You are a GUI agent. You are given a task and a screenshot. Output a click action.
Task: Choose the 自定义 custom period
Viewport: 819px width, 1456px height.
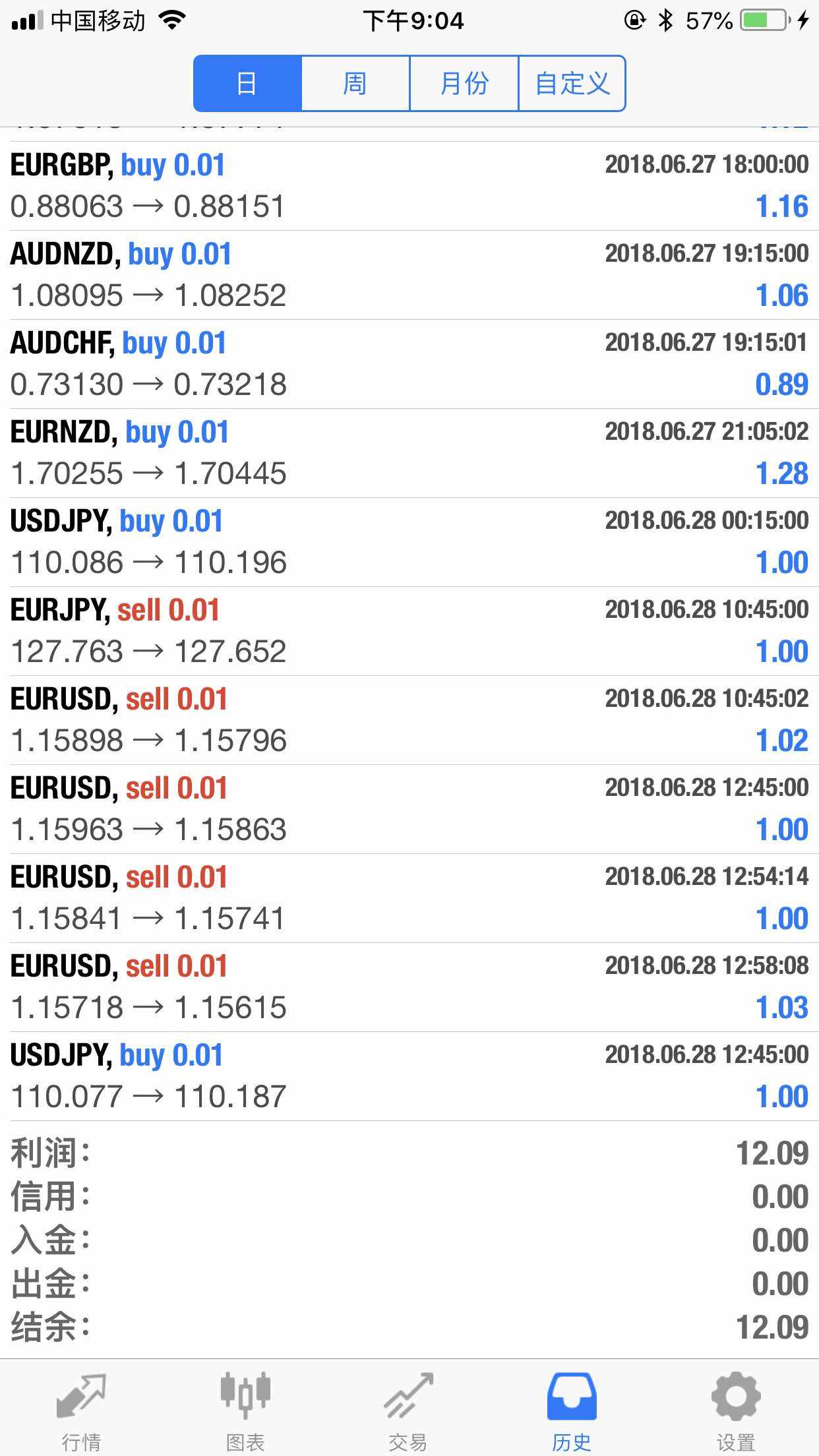(x=572, y=84)
